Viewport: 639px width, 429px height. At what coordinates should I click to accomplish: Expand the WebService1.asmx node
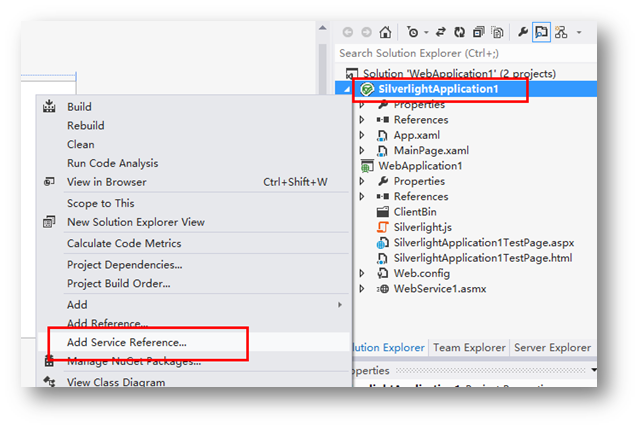362,289
